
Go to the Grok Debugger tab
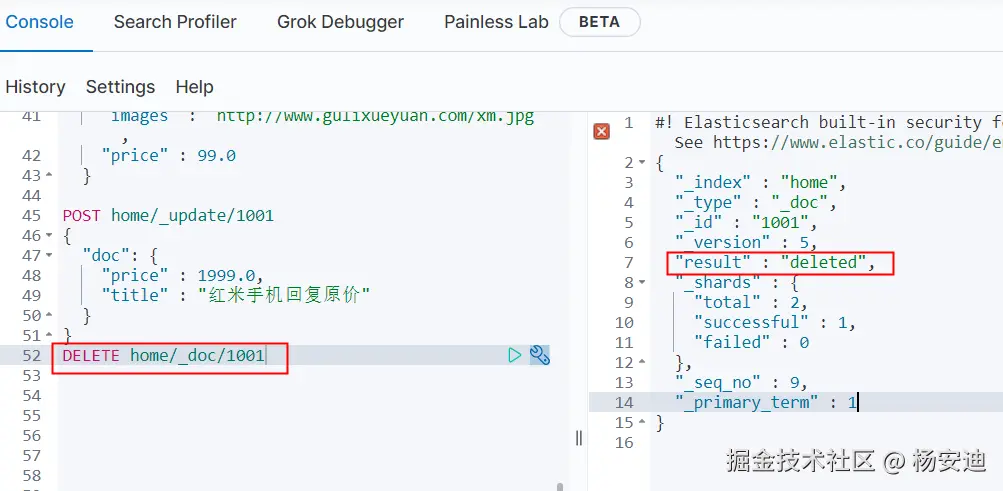(x=340, y=21)
